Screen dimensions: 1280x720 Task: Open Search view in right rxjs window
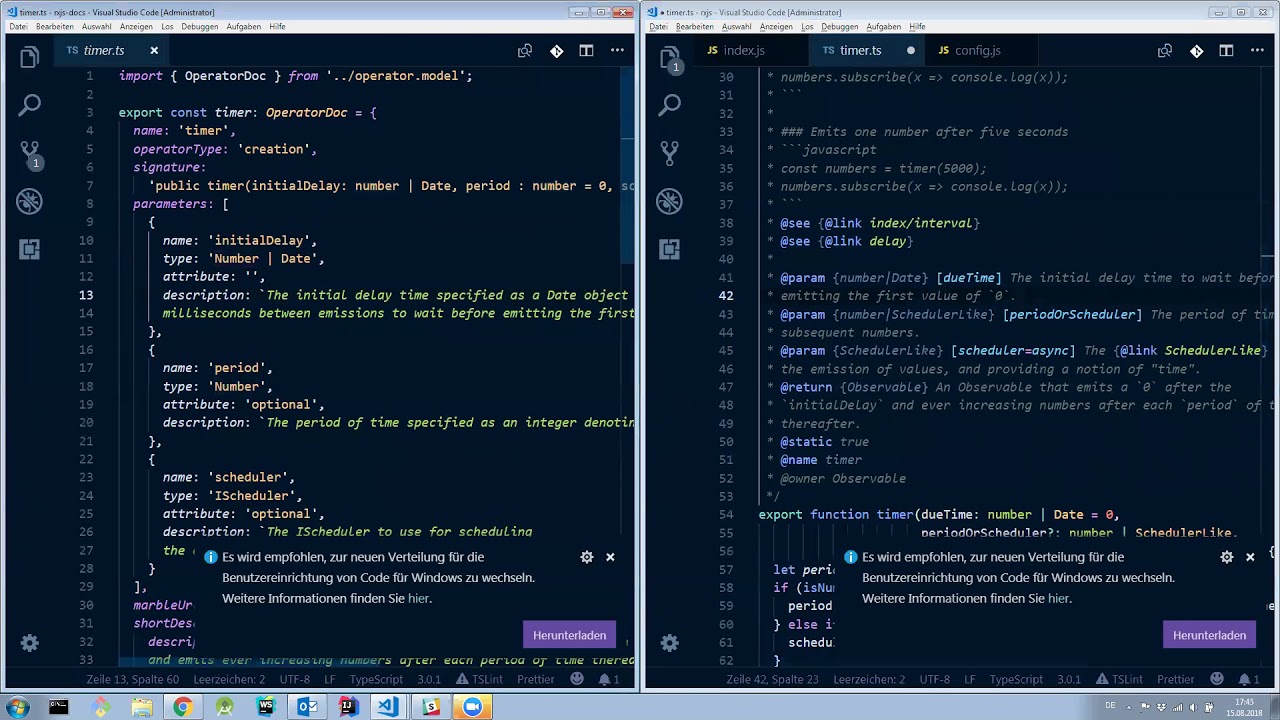pos(670,104)
